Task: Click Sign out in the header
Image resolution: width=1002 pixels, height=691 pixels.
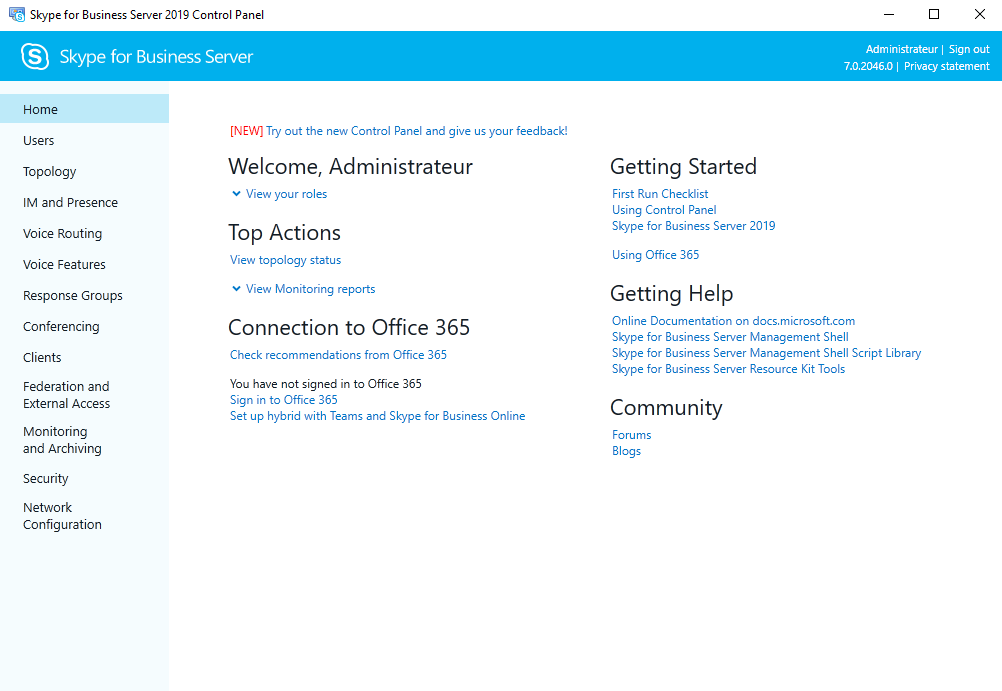Action: coord(969,49)
